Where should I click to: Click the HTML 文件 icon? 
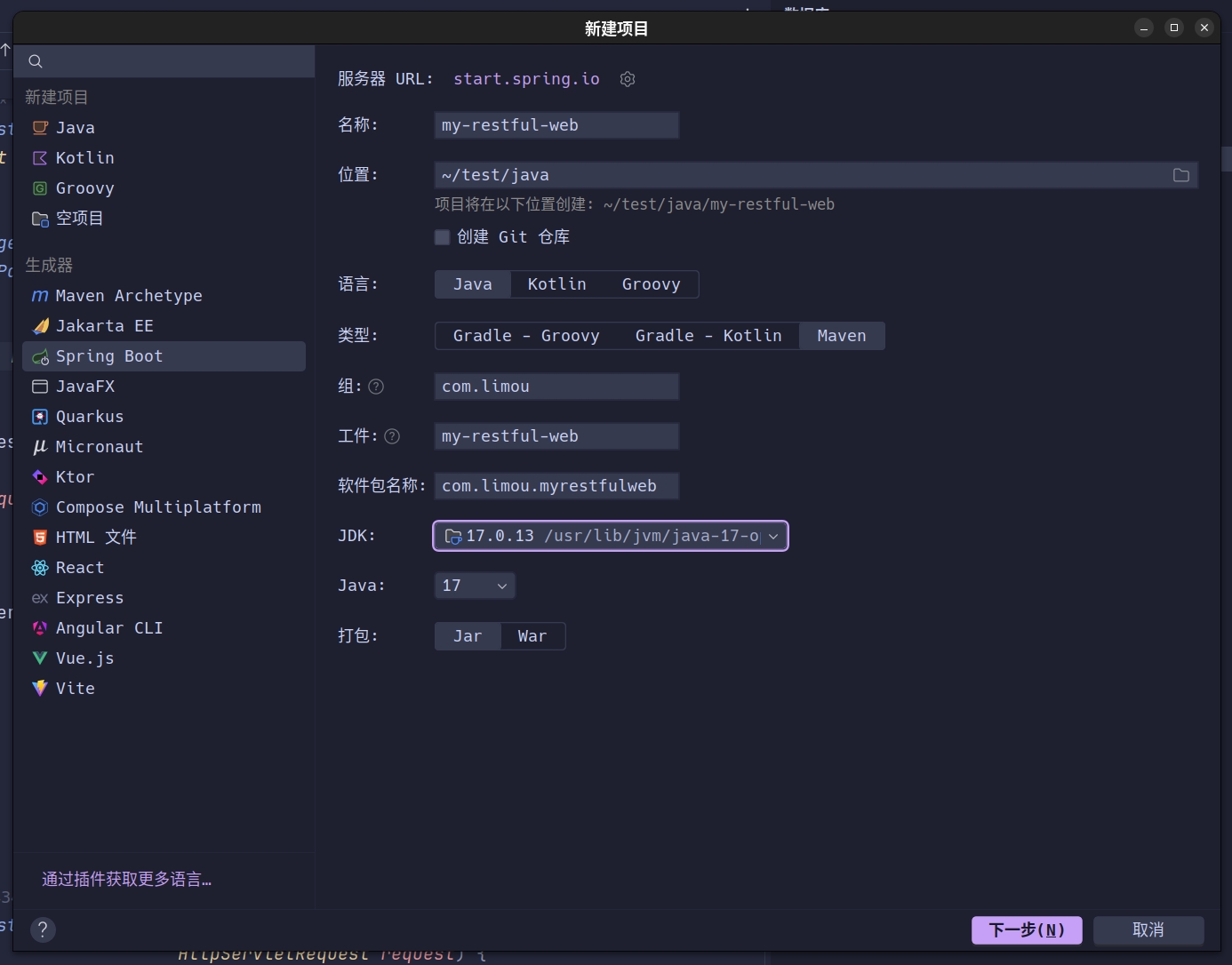(40, 538)
